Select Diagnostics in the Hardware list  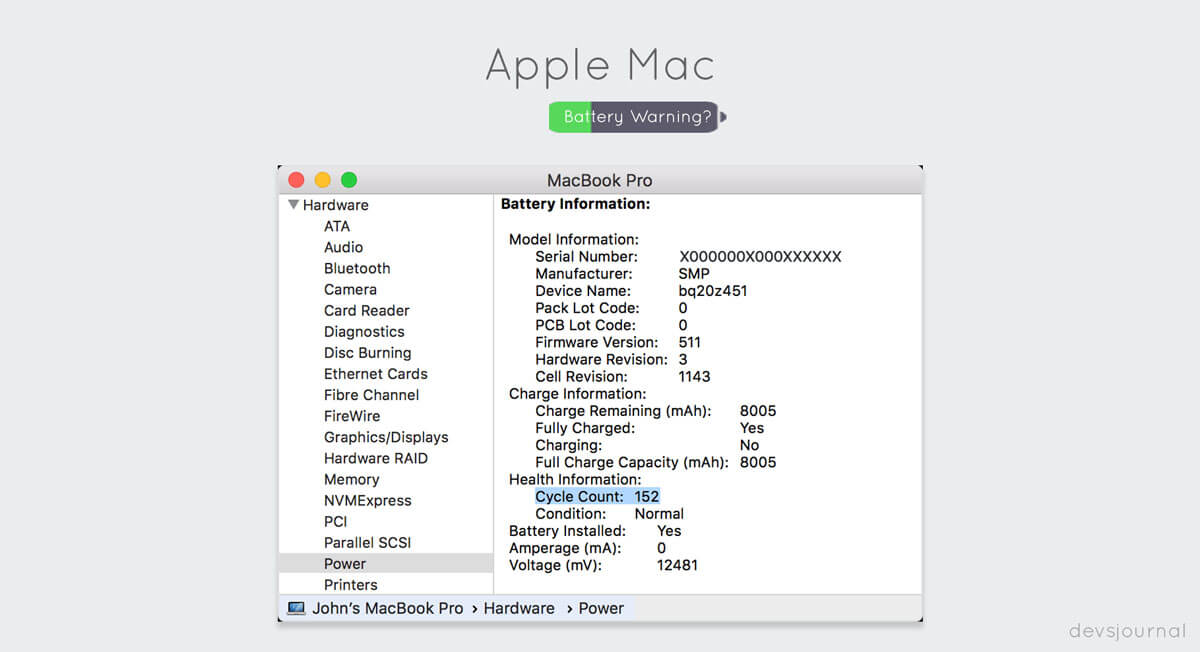click(x=364, y=331)
